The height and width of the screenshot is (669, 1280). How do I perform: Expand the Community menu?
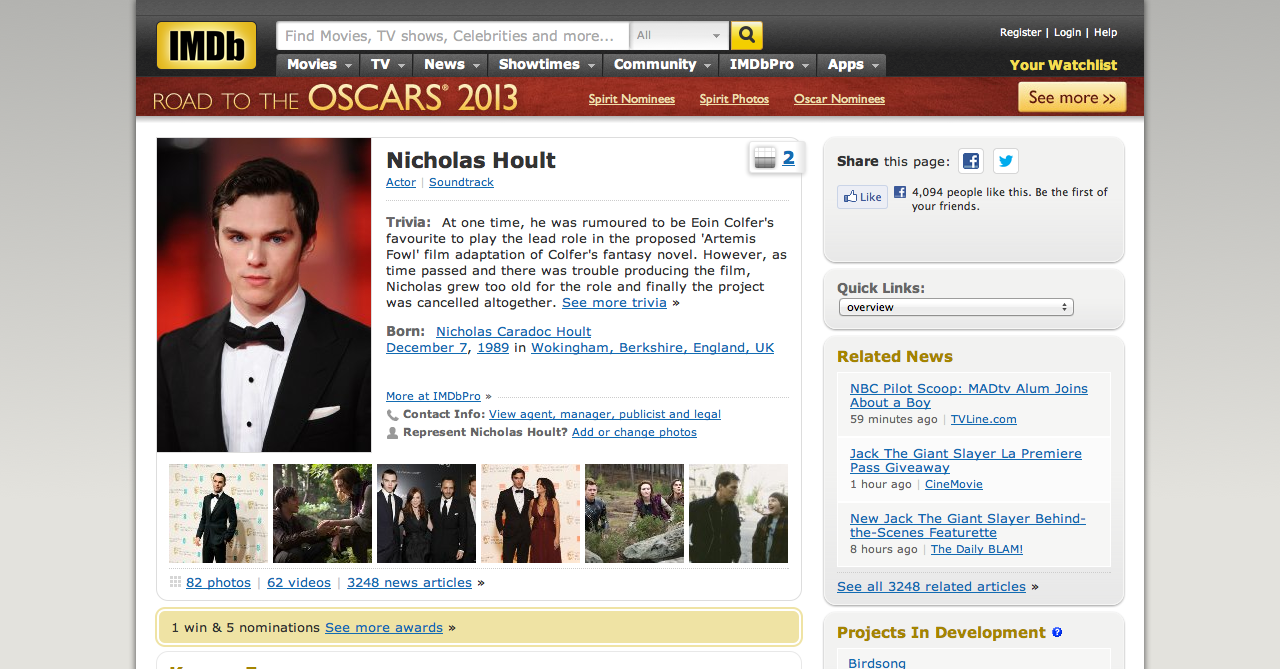tap(661, 65)
